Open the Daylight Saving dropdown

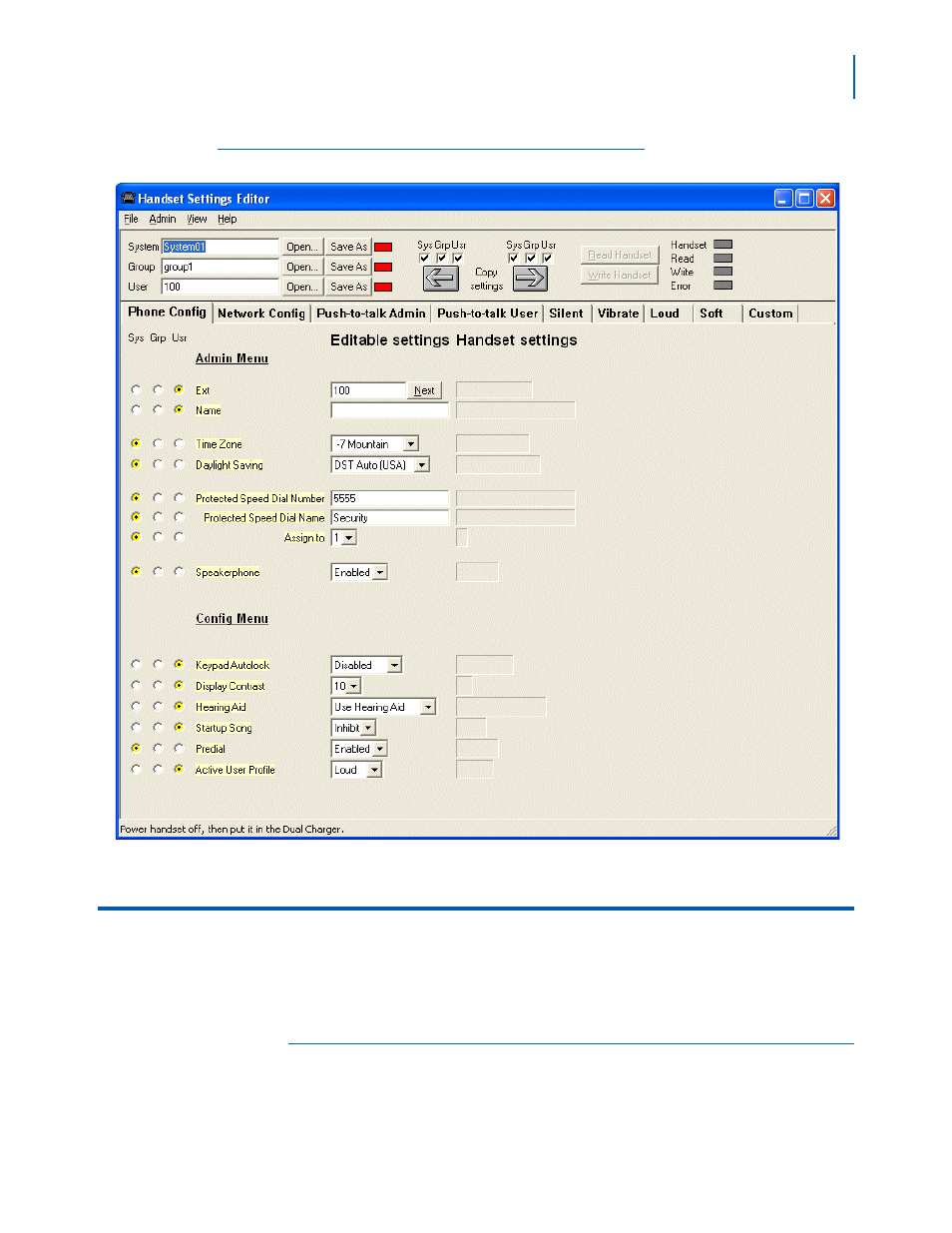[x=422, y=465]
